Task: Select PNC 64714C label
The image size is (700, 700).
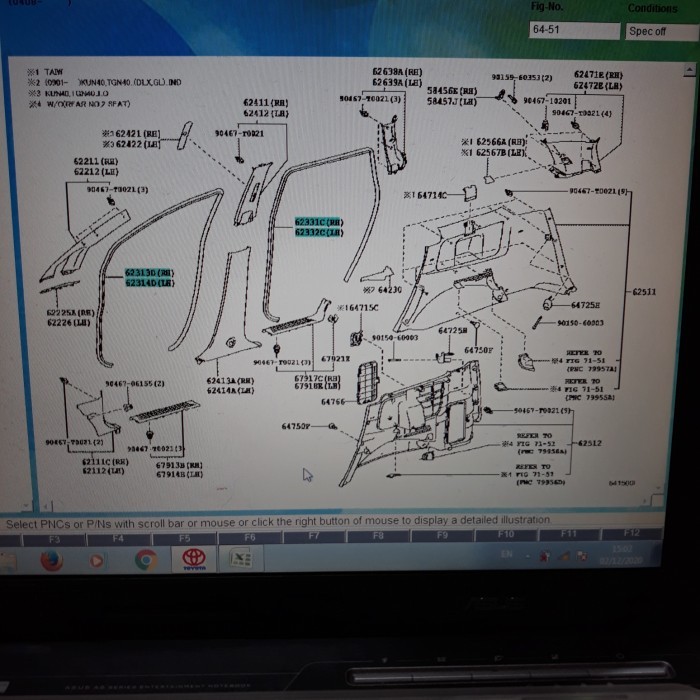Action: (x=432, y=195)
